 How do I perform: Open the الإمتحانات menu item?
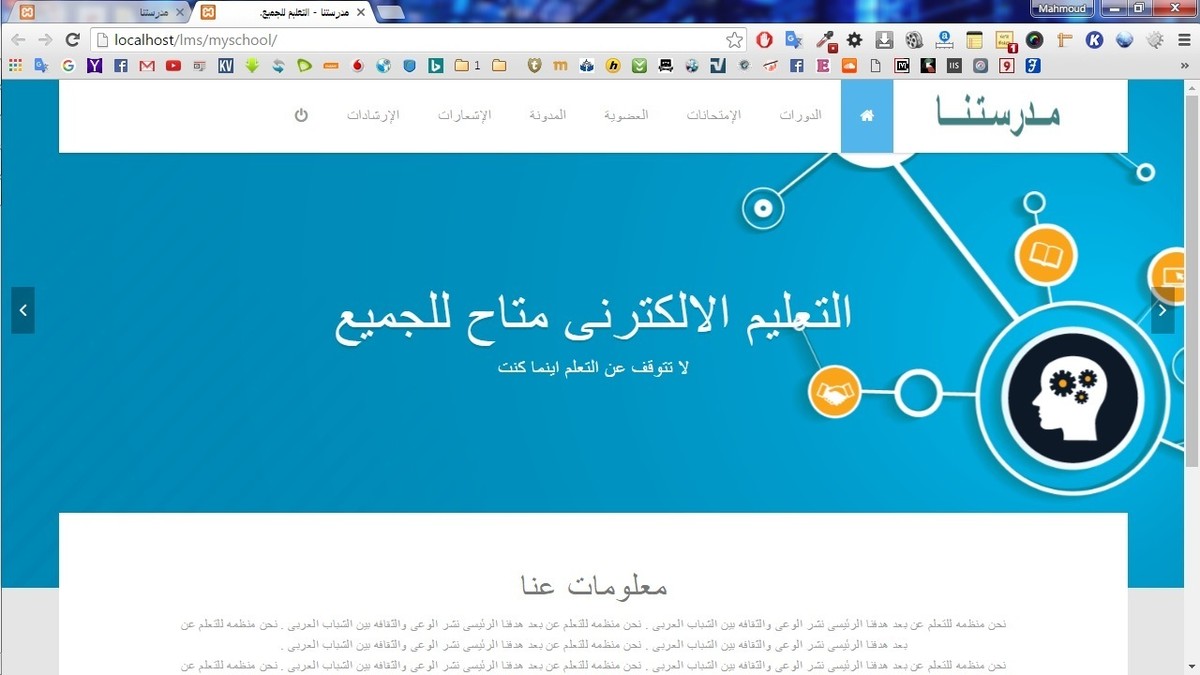713,115
